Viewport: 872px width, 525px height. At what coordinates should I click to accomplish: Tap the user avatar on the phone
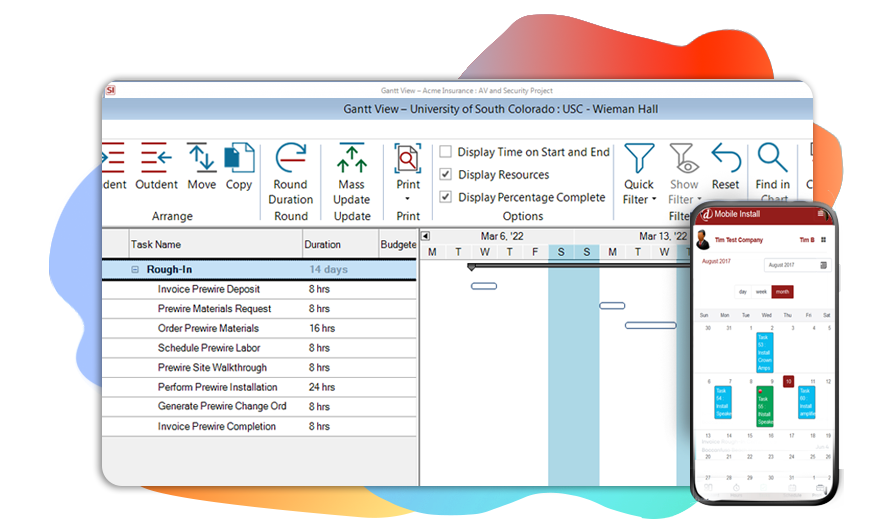pyautogui.click(x=703, y=240)
